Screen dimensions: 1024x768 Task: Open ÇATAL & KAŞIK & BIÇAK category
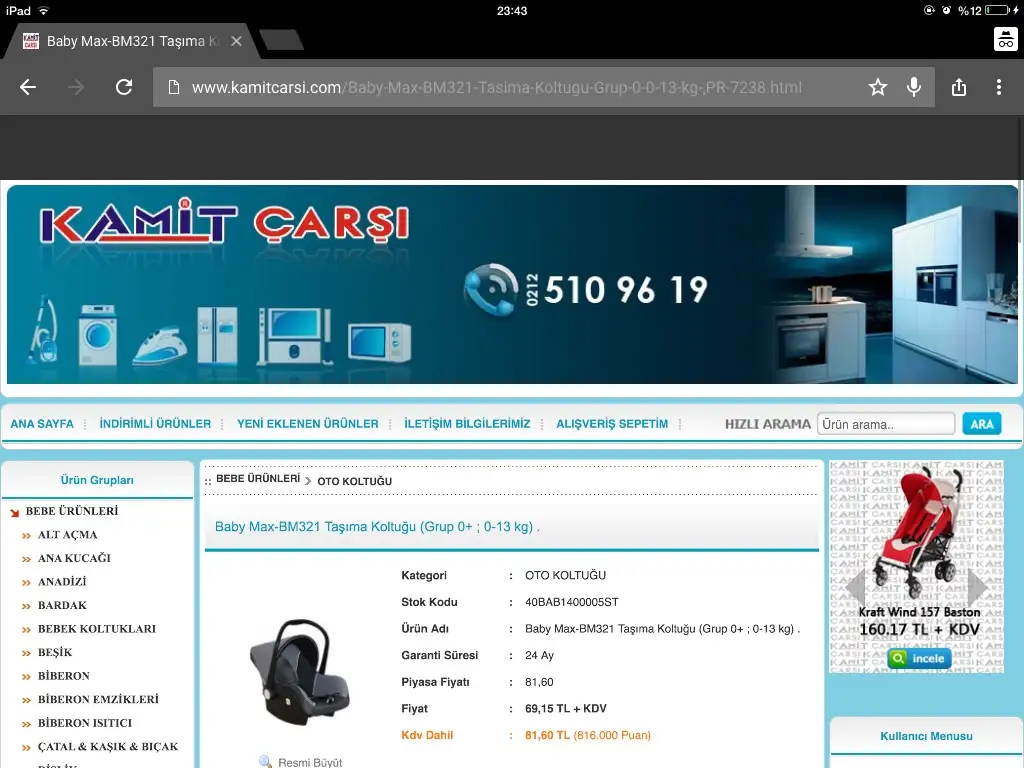point(108,746)
